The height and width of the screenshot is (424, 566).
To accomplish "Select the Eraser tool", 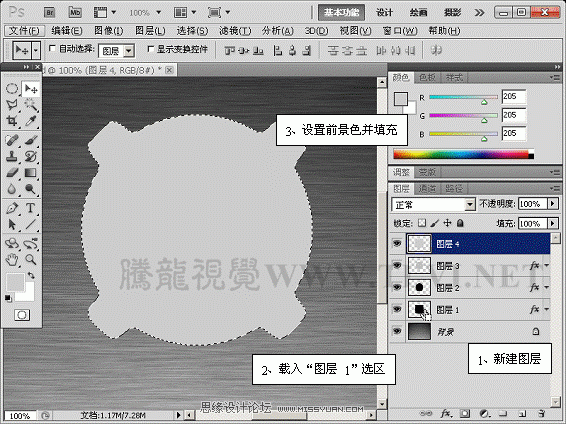I will [12, 172].
